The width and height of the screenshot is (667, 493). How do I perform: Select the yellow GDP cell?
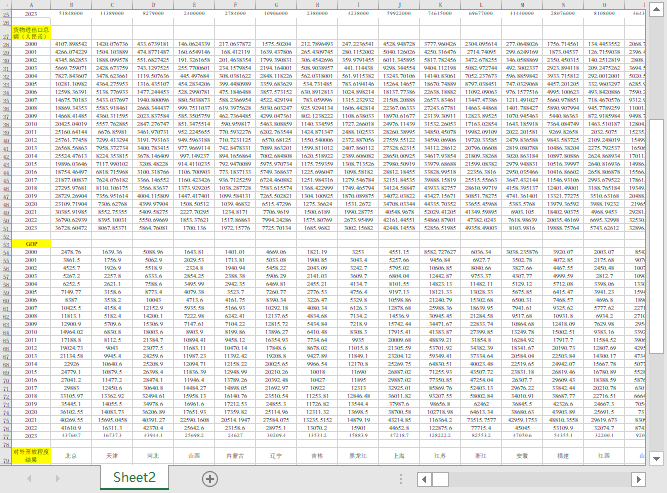[31, 244]
